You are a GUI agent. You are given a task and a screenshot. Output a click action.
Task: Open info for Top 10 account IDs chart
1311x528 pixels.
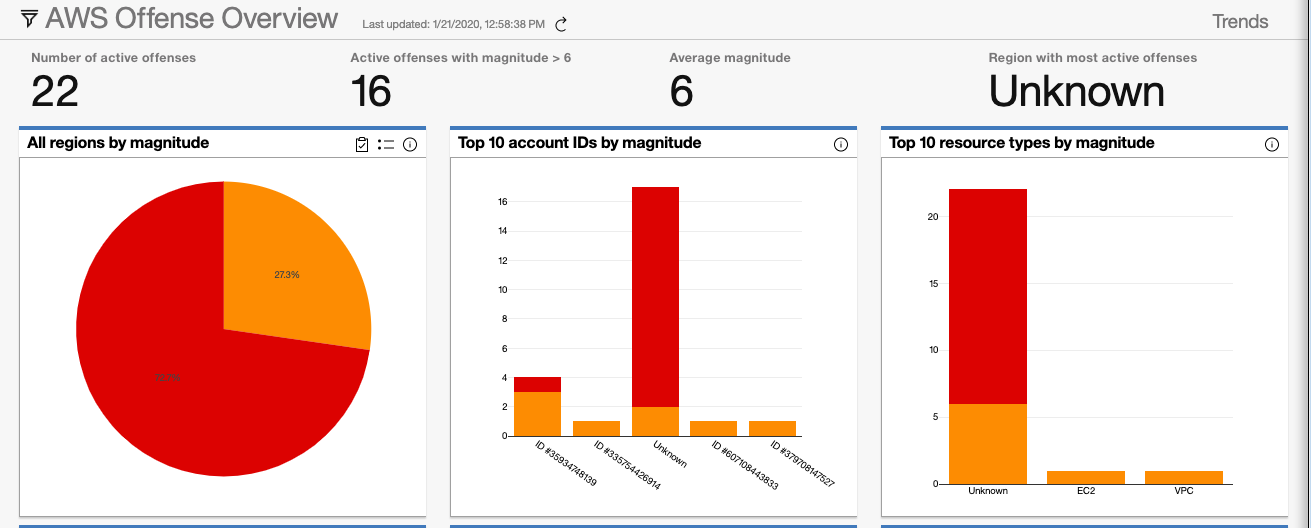coord(840,145)
